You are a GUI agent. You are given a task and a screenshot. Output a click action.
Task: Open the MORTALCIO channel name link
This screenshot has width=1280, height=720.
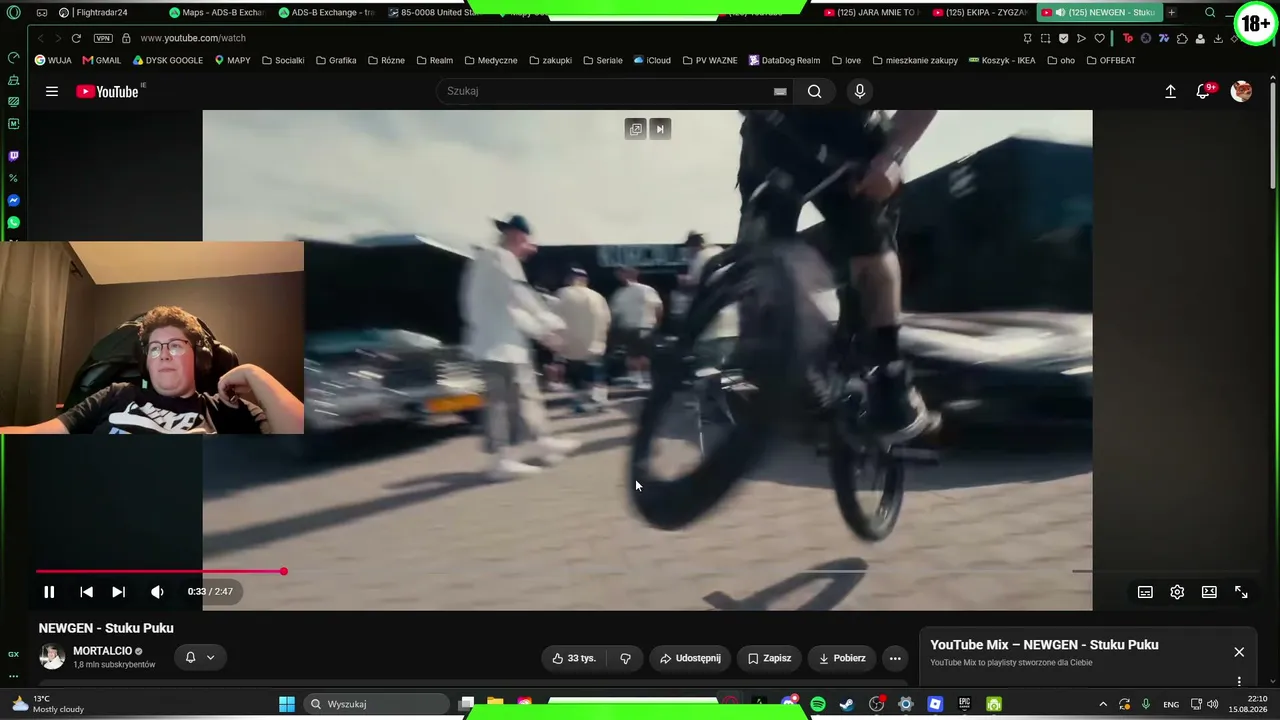pyautogui.click(x=103, y=651)
